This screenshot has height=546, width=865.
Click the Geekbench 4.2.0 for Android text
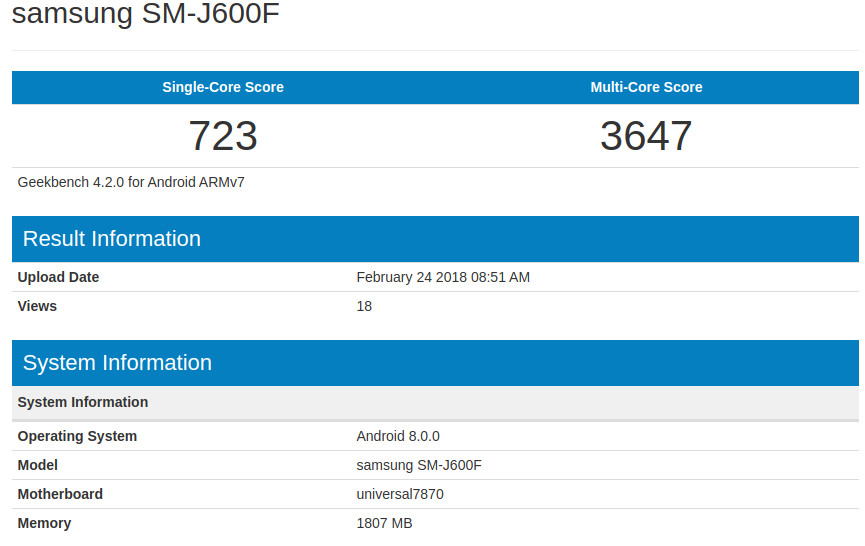coord(131,182)
